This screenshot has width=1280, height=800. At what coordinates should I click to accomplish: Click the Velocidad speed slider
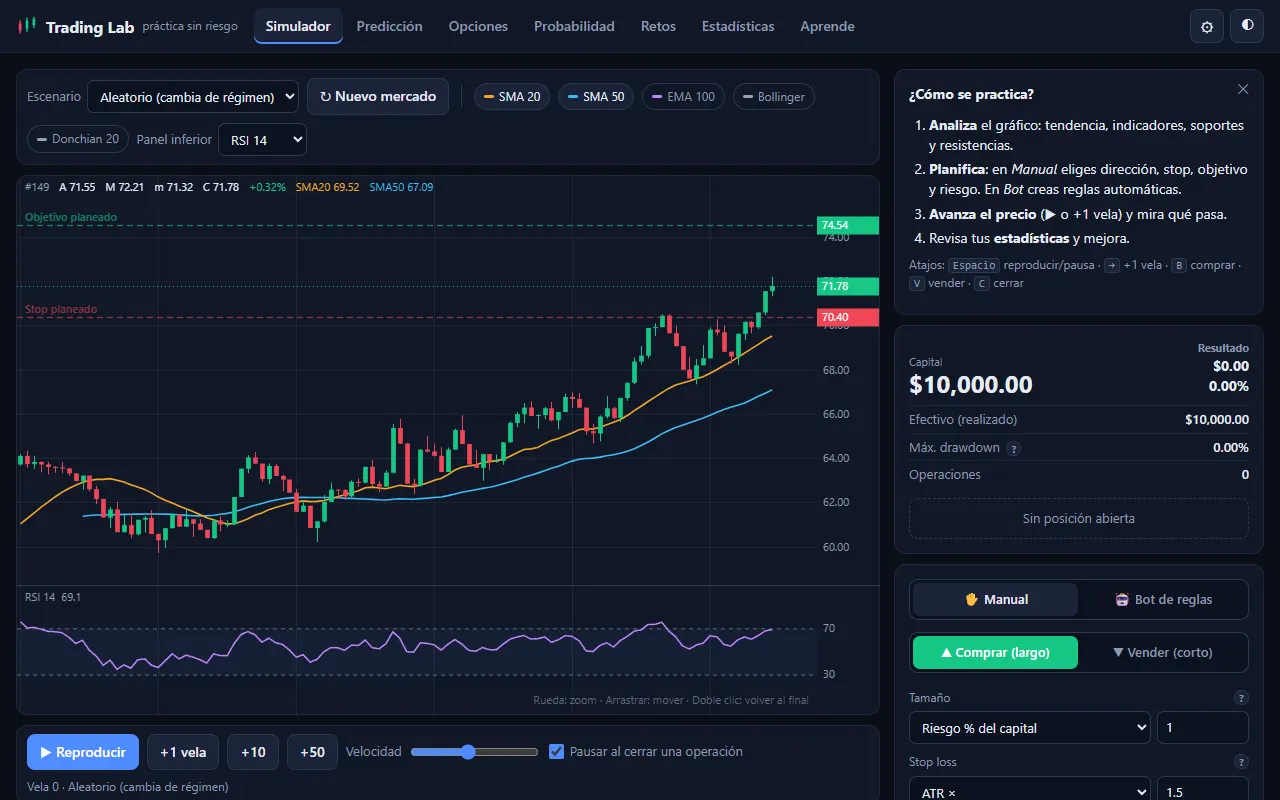click(475, 752)
